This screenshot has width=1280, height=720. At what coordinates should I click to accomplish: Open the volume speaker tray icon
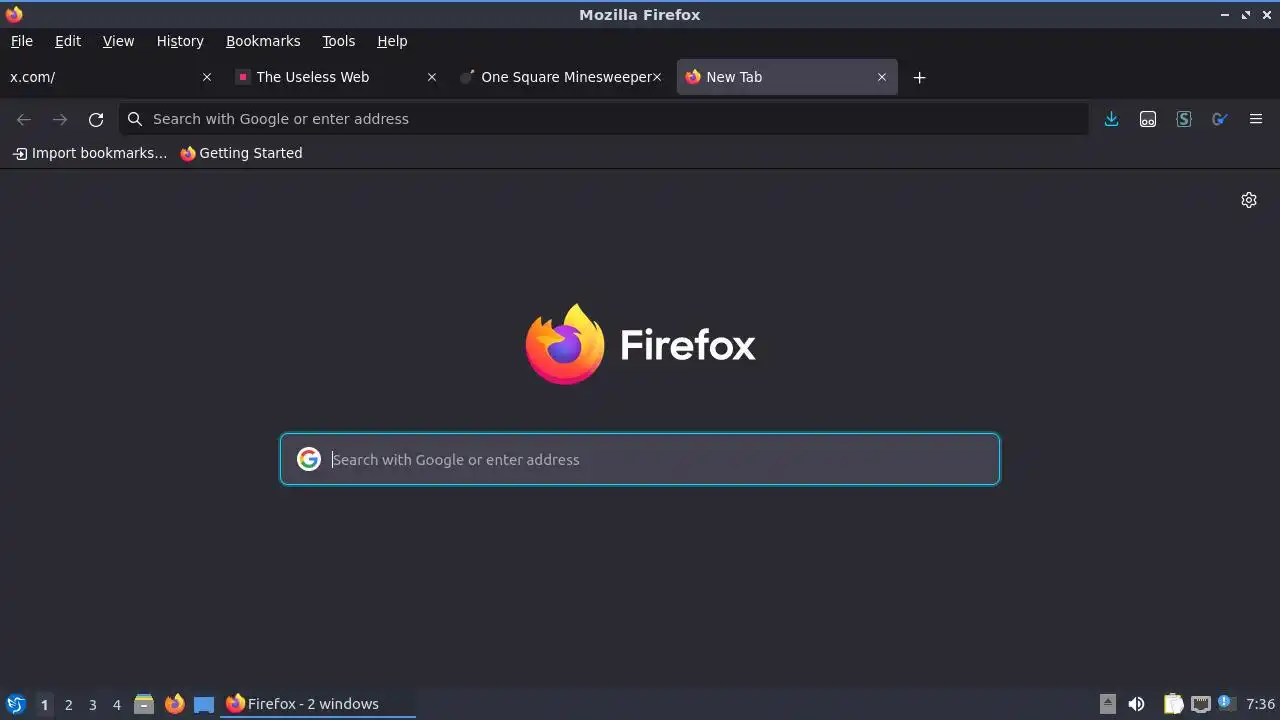[1136, 704]
